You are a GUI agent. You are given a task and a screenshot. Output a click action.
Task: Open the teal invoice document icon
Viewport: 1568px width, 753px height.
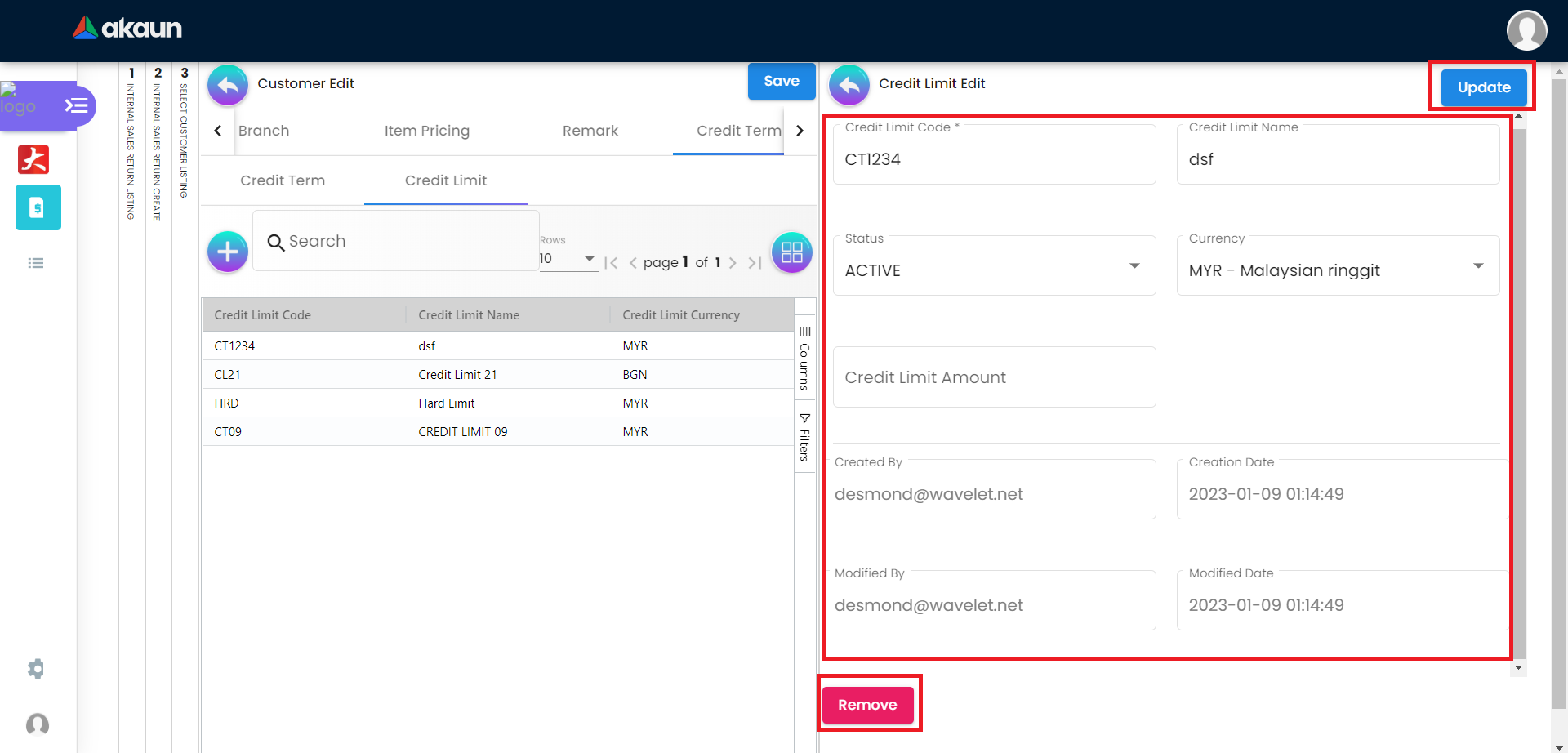(38, 207)
